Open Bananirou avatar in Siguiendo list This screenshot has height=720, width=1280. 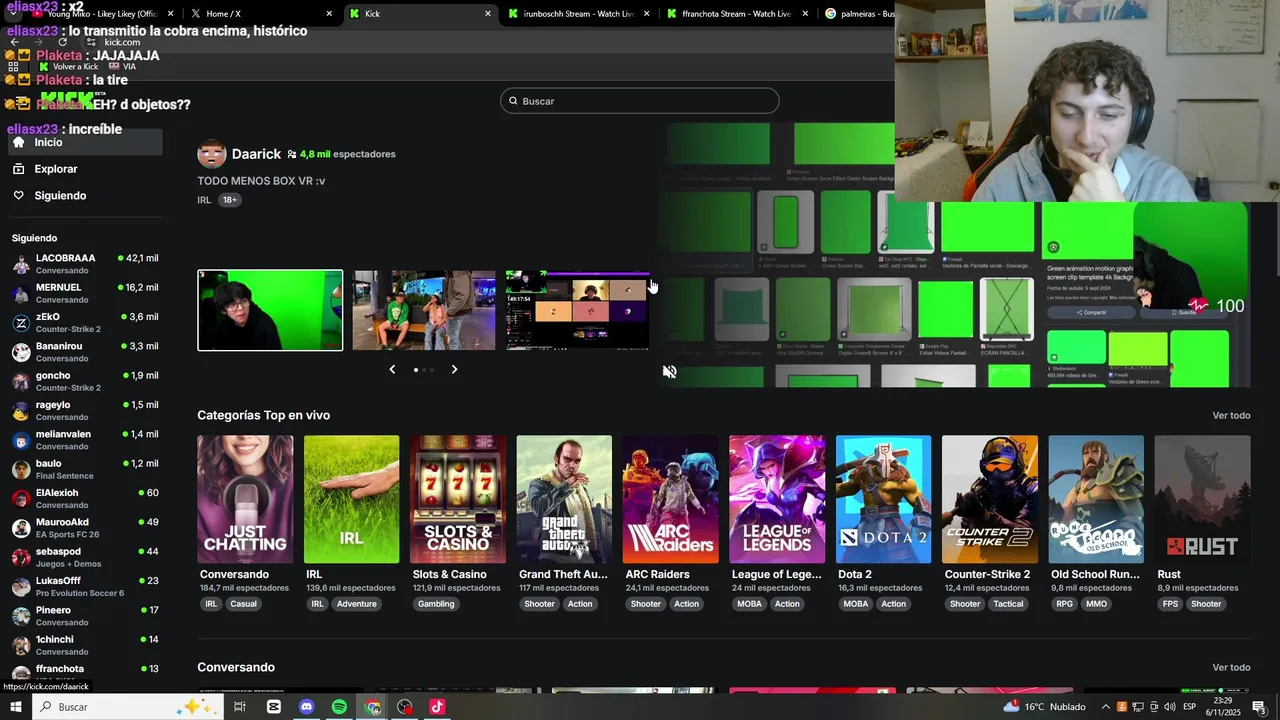(x=21, y=352)
